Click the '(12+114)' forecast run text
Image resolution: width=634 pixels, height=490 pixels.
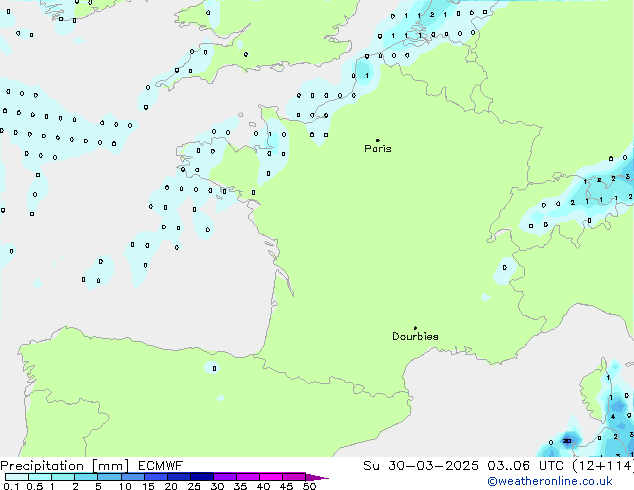[x=603, y=466]
